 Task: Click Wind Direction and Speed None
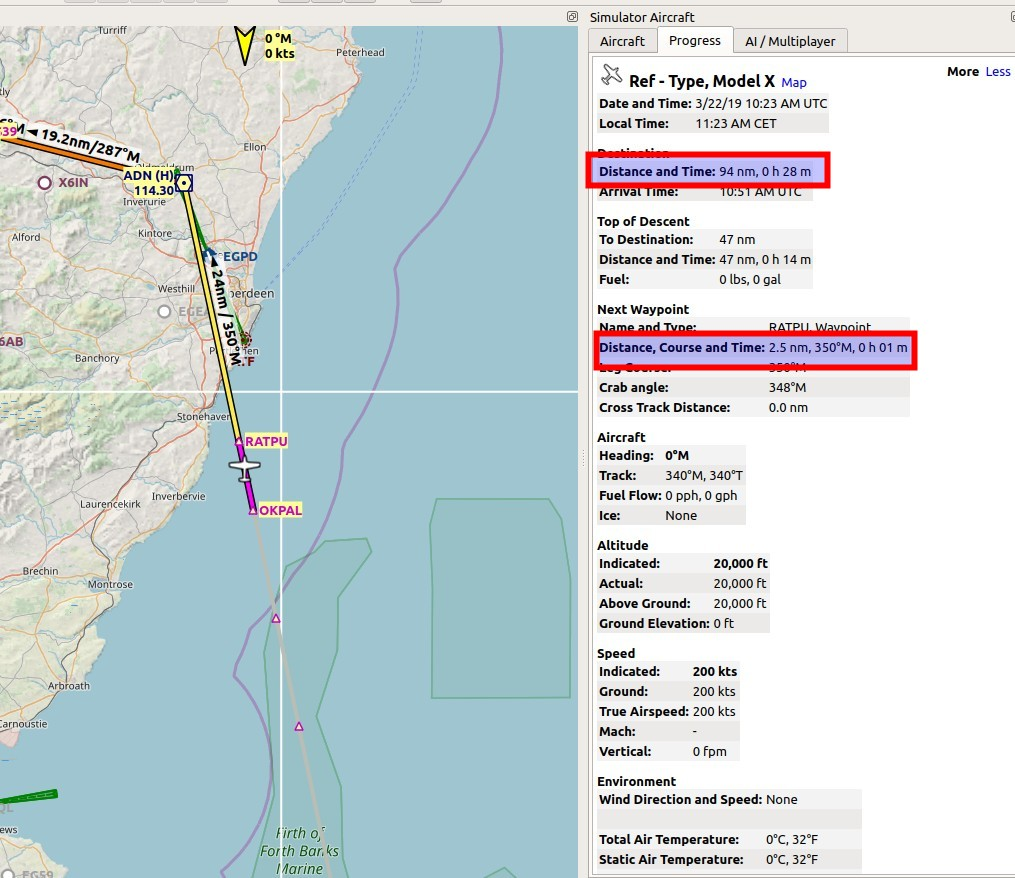781,800
